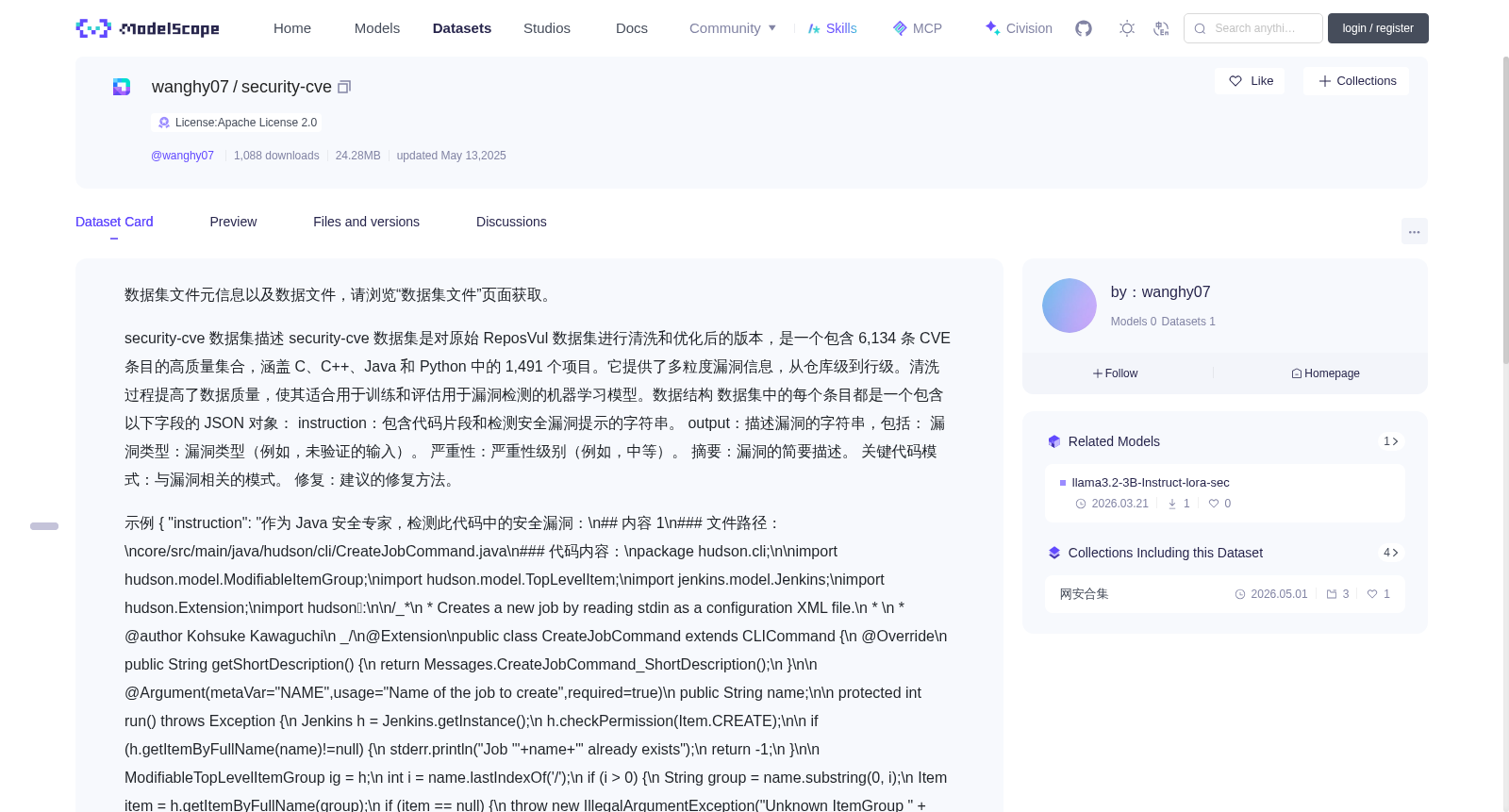
Task: Click the heart icon in 网安合集 row
Action: click(x=1372, y=594)
